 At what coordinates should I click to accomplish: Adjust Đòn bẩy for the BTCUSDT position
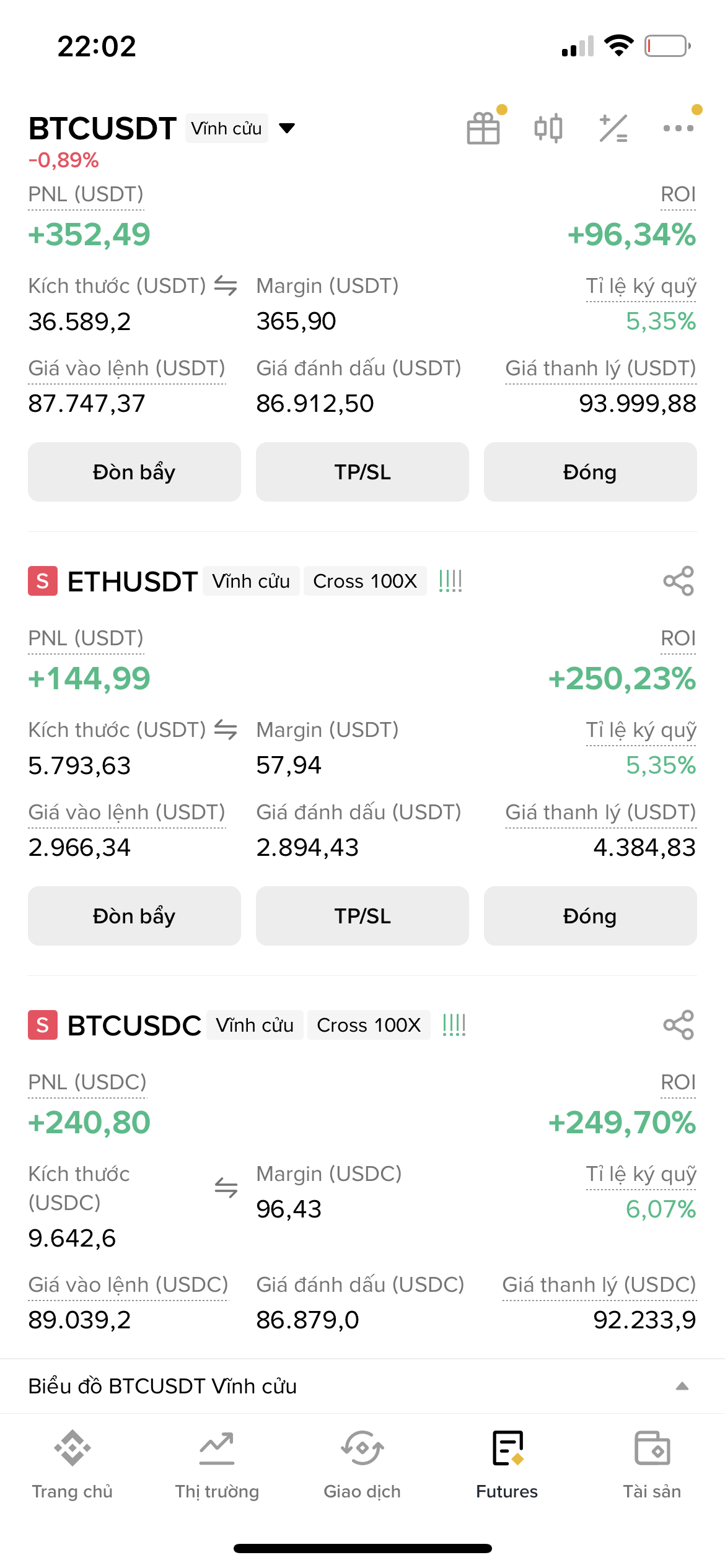(x=134, y=472)
